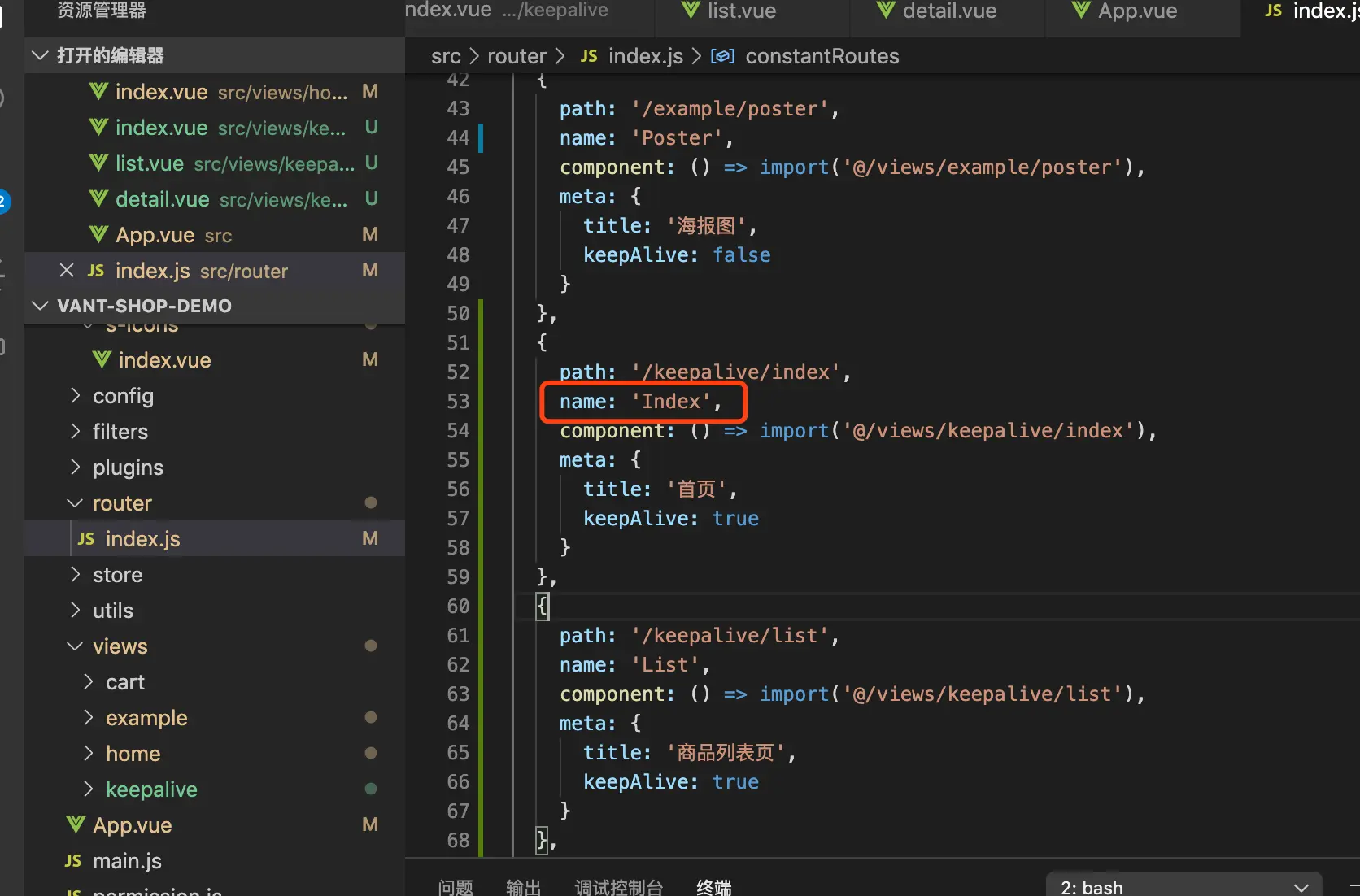Click the import('@/views/keepalive/index') code

[x=952, y=430]
